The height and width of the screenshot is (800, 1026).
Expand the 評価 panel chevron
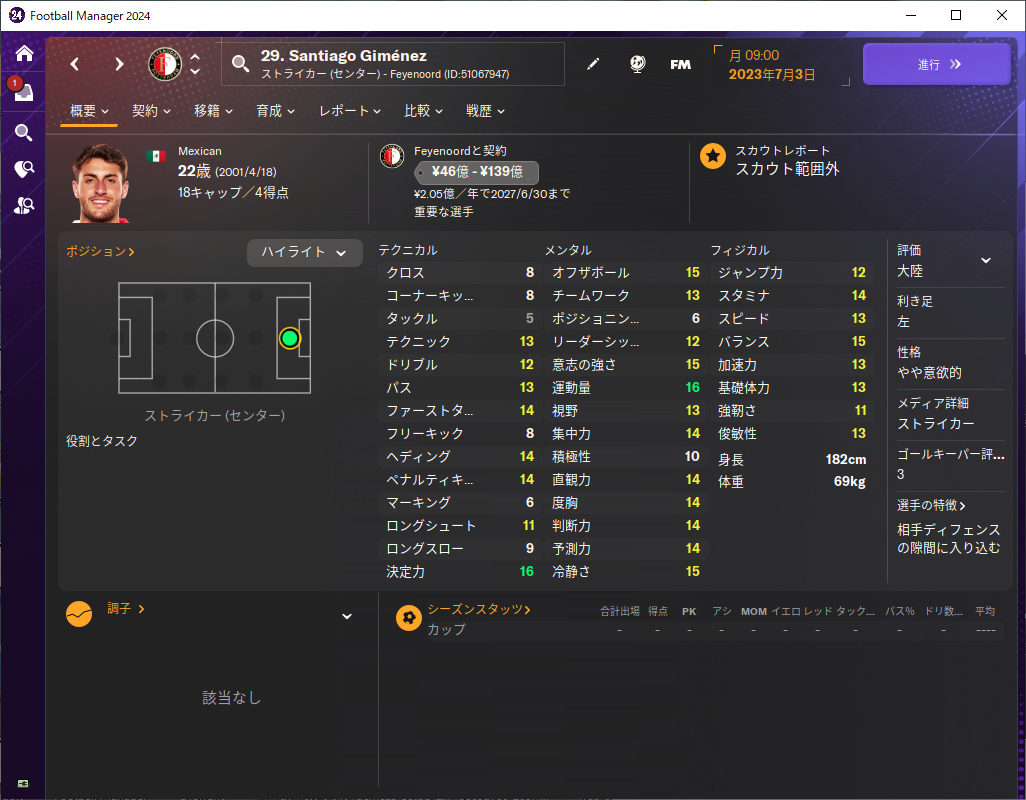[985, 260]
